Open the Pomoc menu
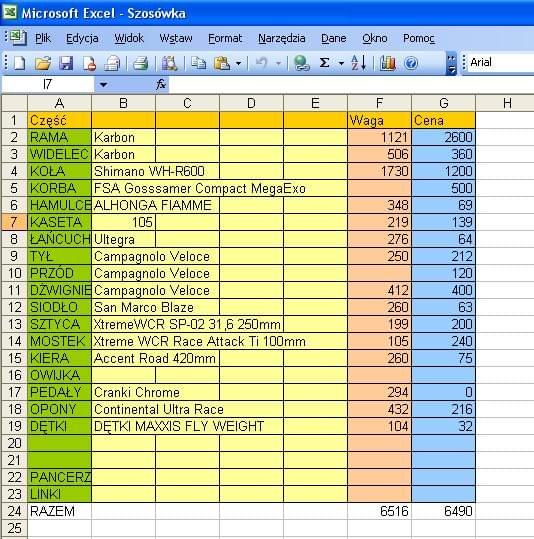534x539 pixels. pos(419,38)
